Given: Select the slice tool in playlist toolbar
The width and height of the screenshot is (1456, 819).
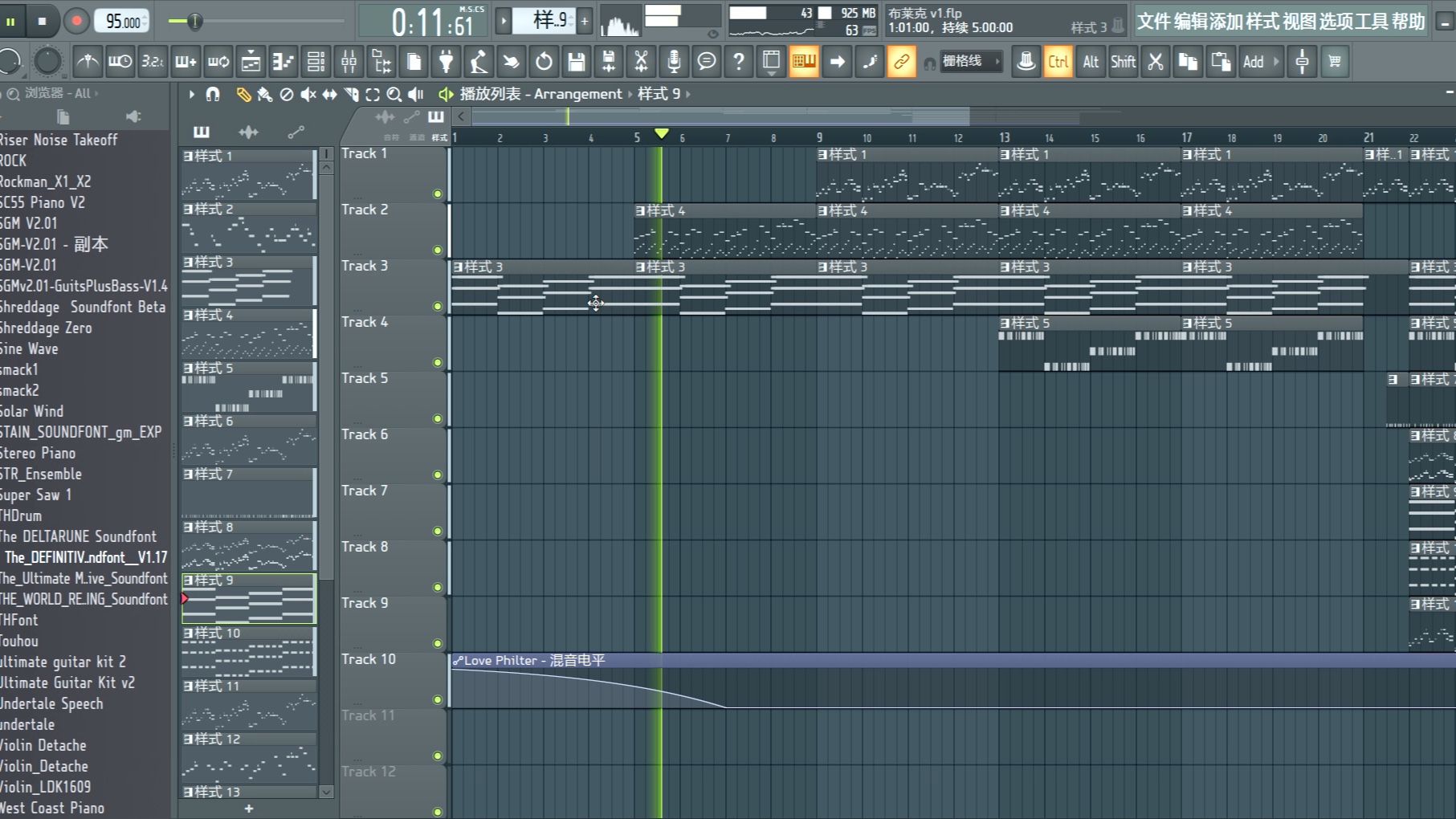Looking at the screenshot, I should (351, 95).
